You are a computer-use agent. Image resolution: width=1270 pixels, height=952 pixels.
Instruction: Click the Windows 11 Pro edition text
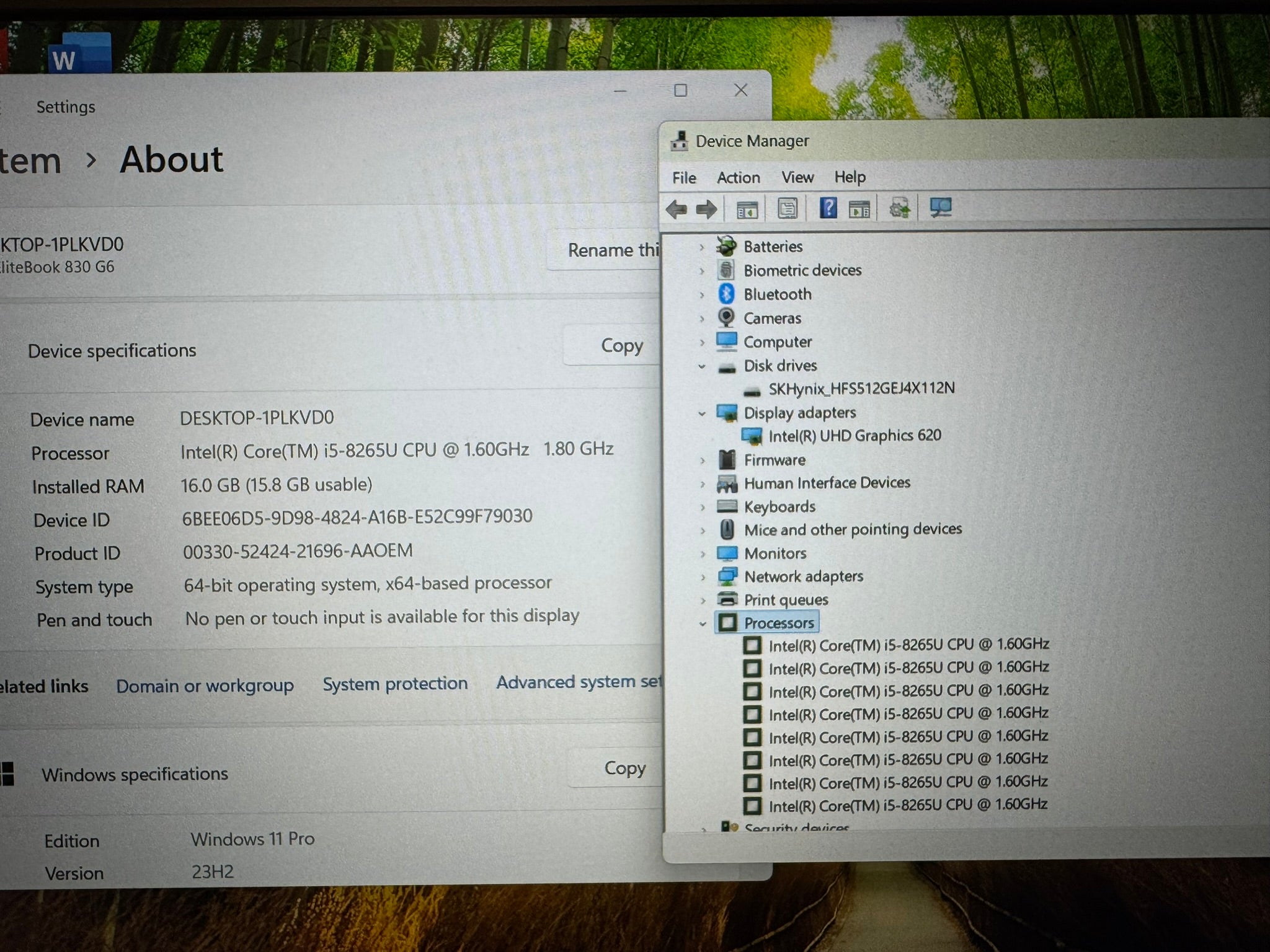click(252, 839)
